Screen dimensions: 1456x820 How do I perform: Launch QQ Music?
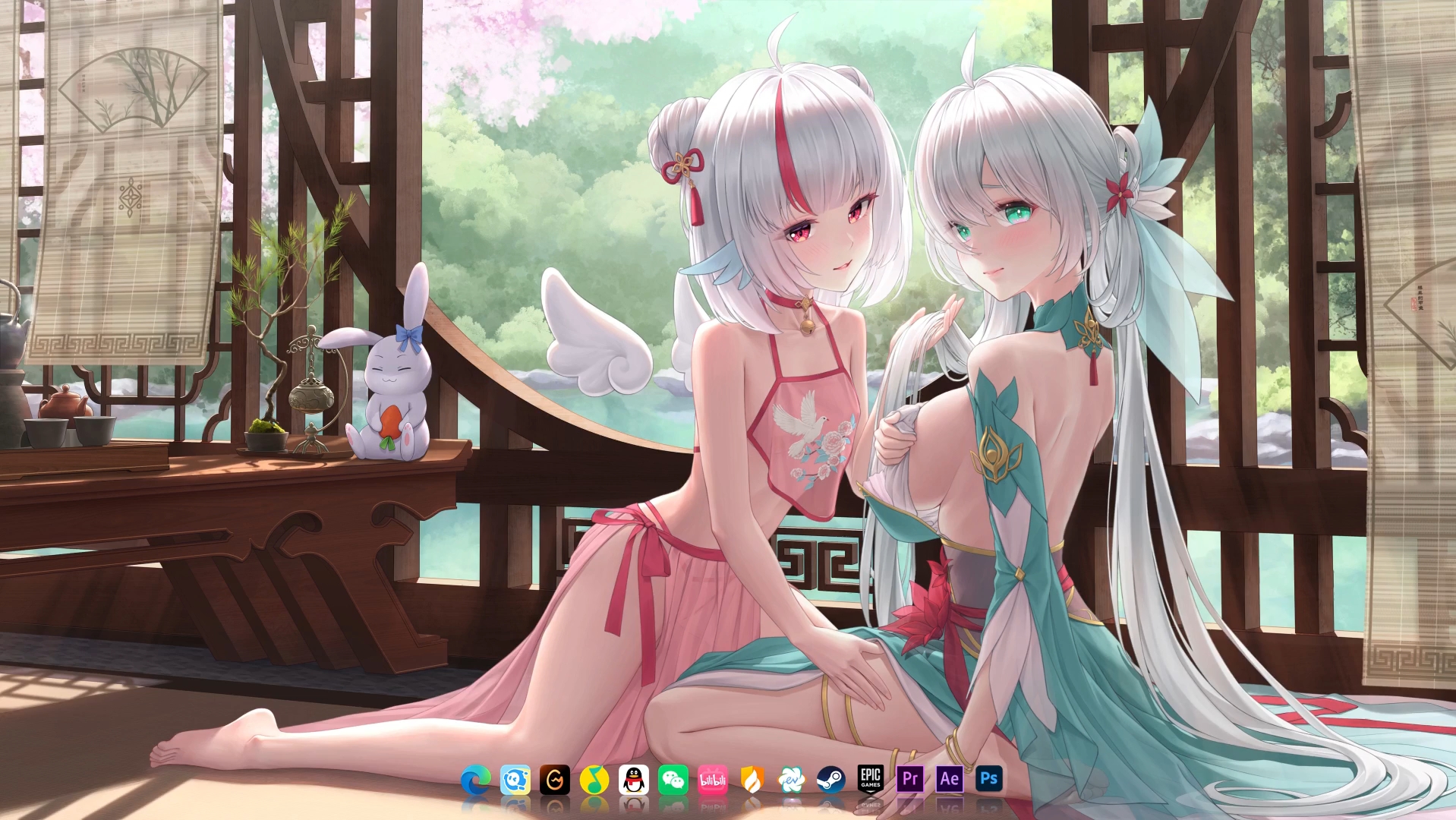[595, 779]
